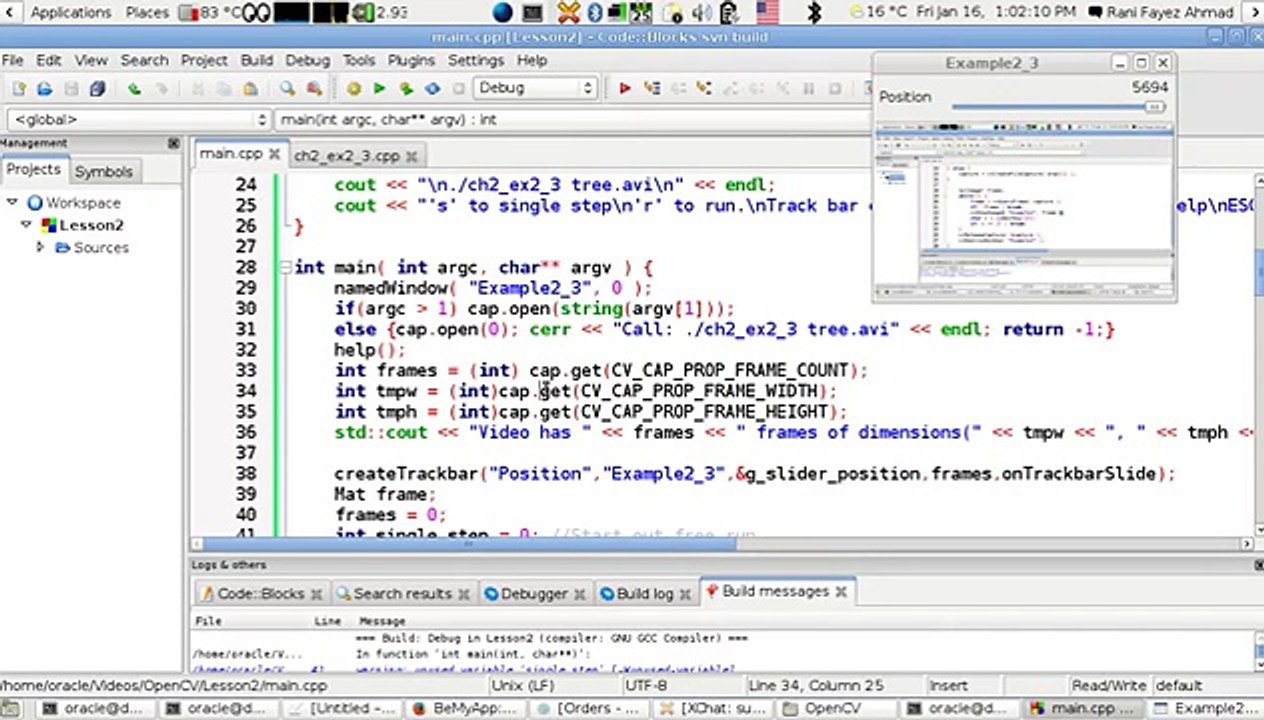1264x720 pixels.
Task: Click the volume speaker tray icon
Action: coord(704,12)
